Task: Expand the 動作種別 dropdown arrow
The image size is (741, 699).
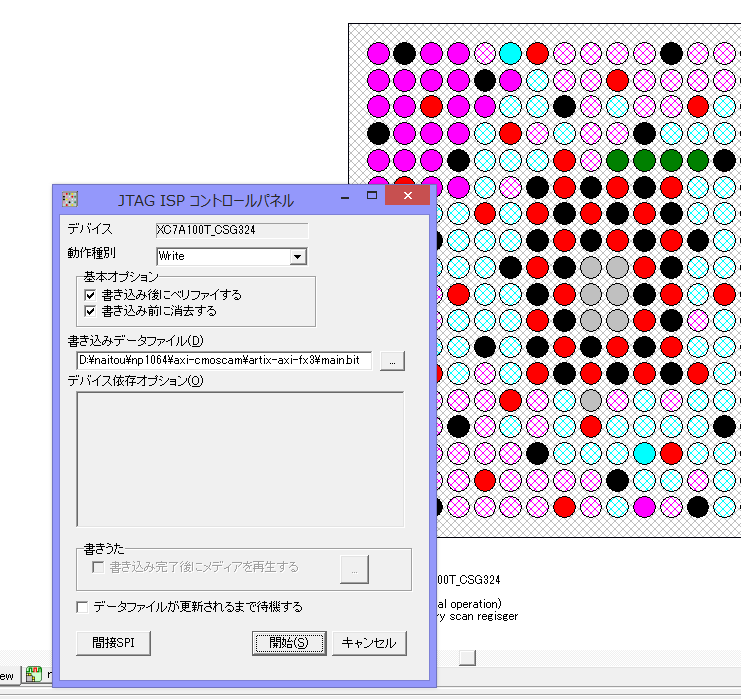Action: coord(297,256)
